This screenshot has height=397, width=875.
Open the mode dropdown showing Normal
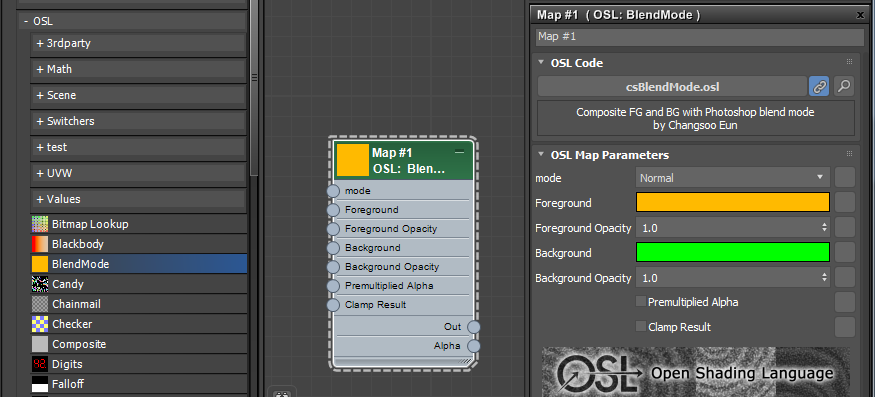pos(733,178)
